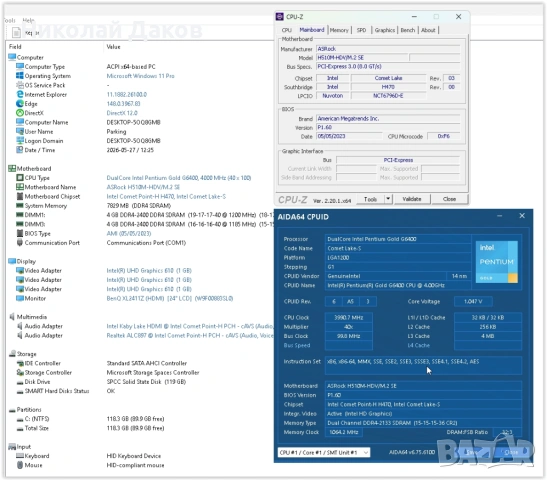This screenshot has width=547, height=480.
Task: Click the Storage category icon
Action: point(12,354)
